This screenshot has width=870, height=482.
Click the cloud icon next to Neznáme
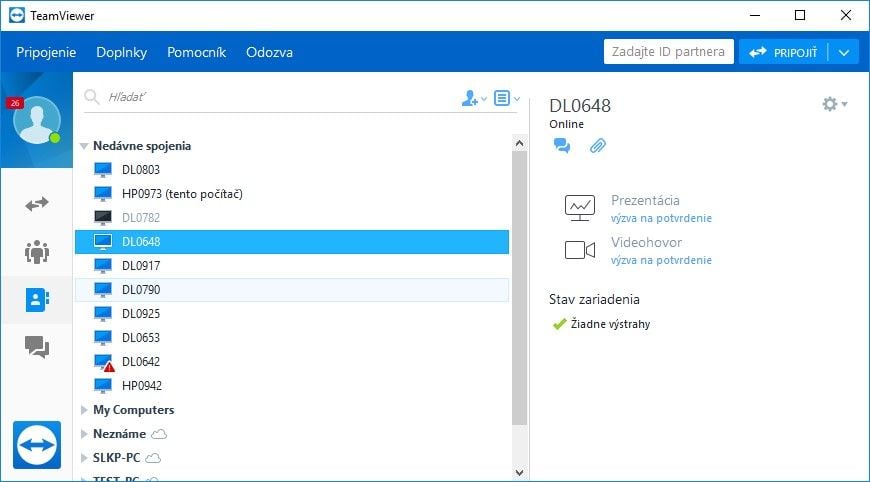point(159,434)
